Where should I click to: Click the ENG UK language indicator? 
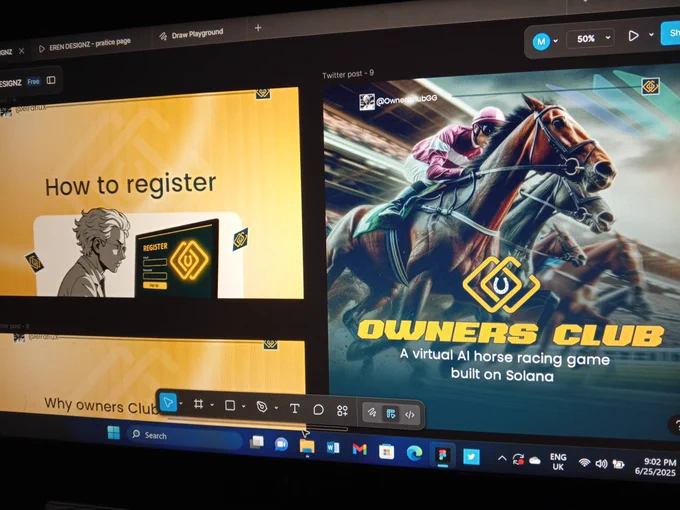coord(558,462)
